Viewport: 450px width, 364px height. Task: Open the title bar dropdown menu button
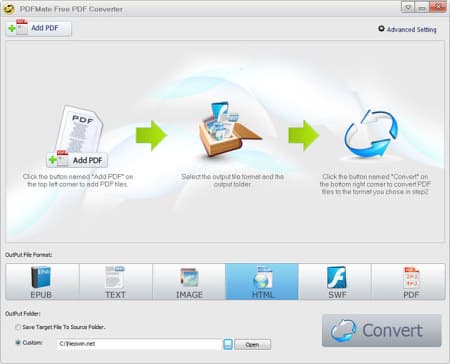click(x=408, y=7)
